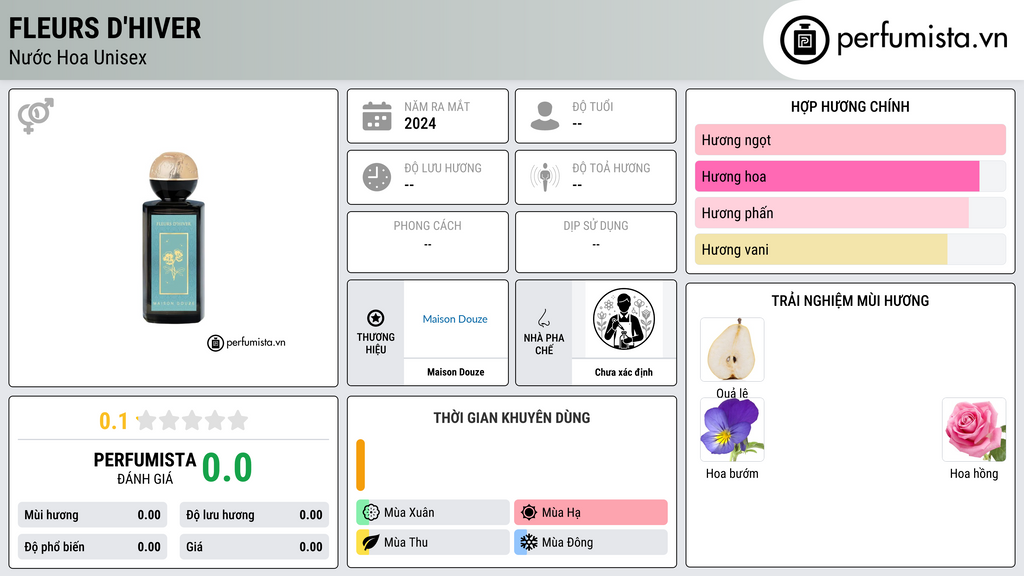Click the unisex gender symbol icon
This screenshot has height=576, width=1024.
(36, 116)
